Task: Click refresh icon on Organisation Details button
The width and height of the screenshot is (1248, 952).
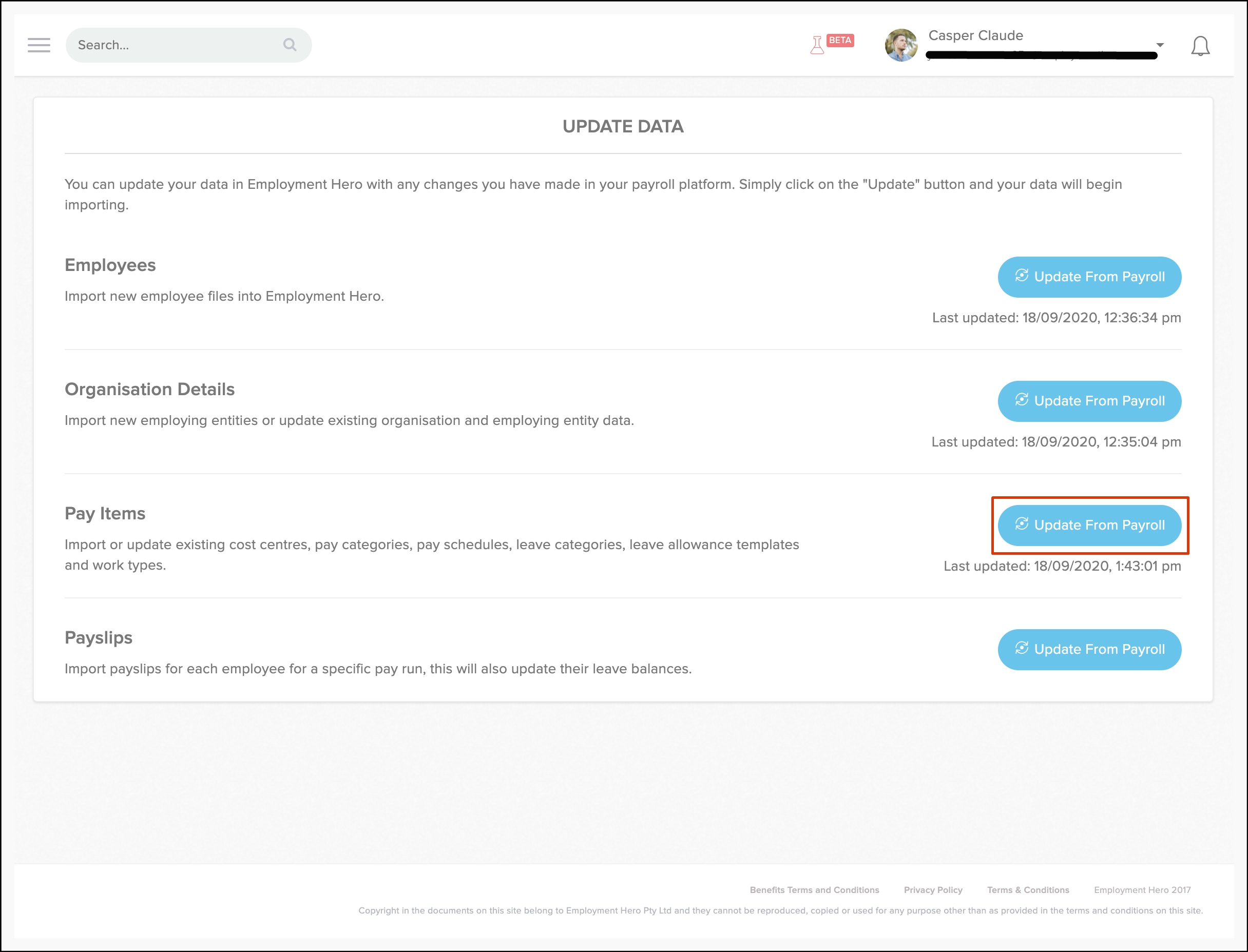Action: [1021, 400]
